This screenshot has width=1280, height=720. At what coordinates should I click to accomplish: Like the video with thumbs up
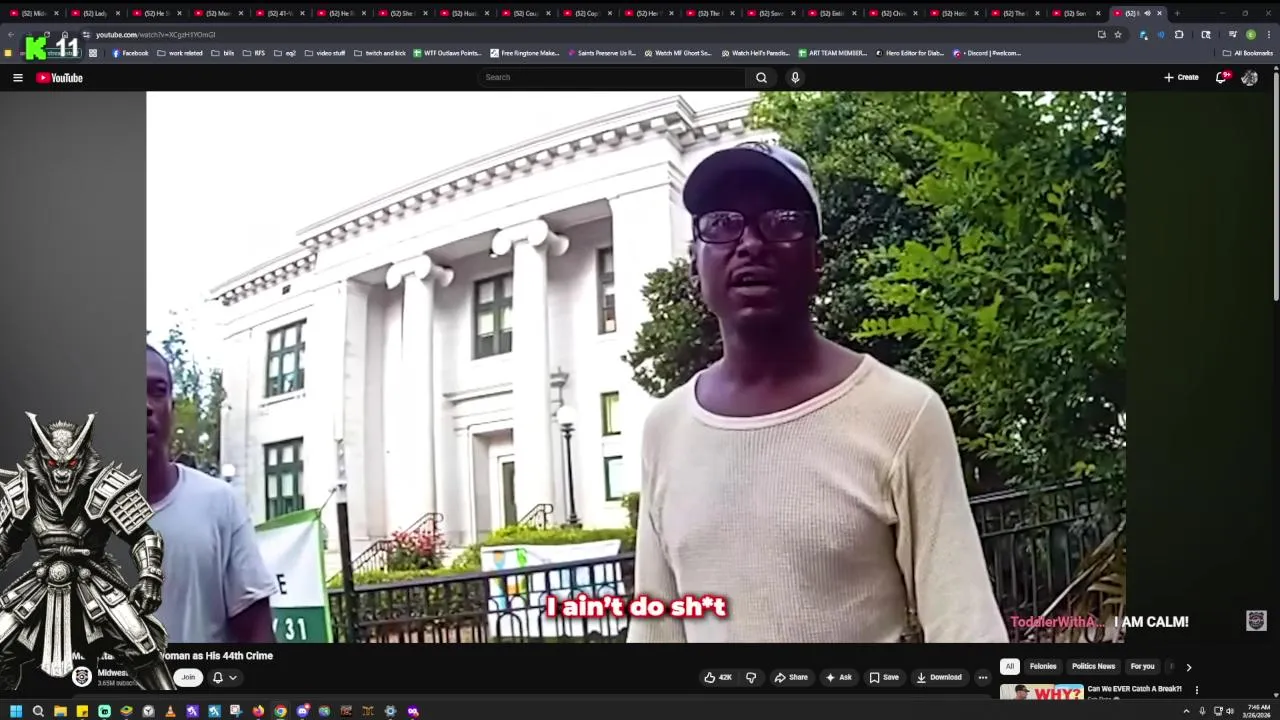click(717, 677)
